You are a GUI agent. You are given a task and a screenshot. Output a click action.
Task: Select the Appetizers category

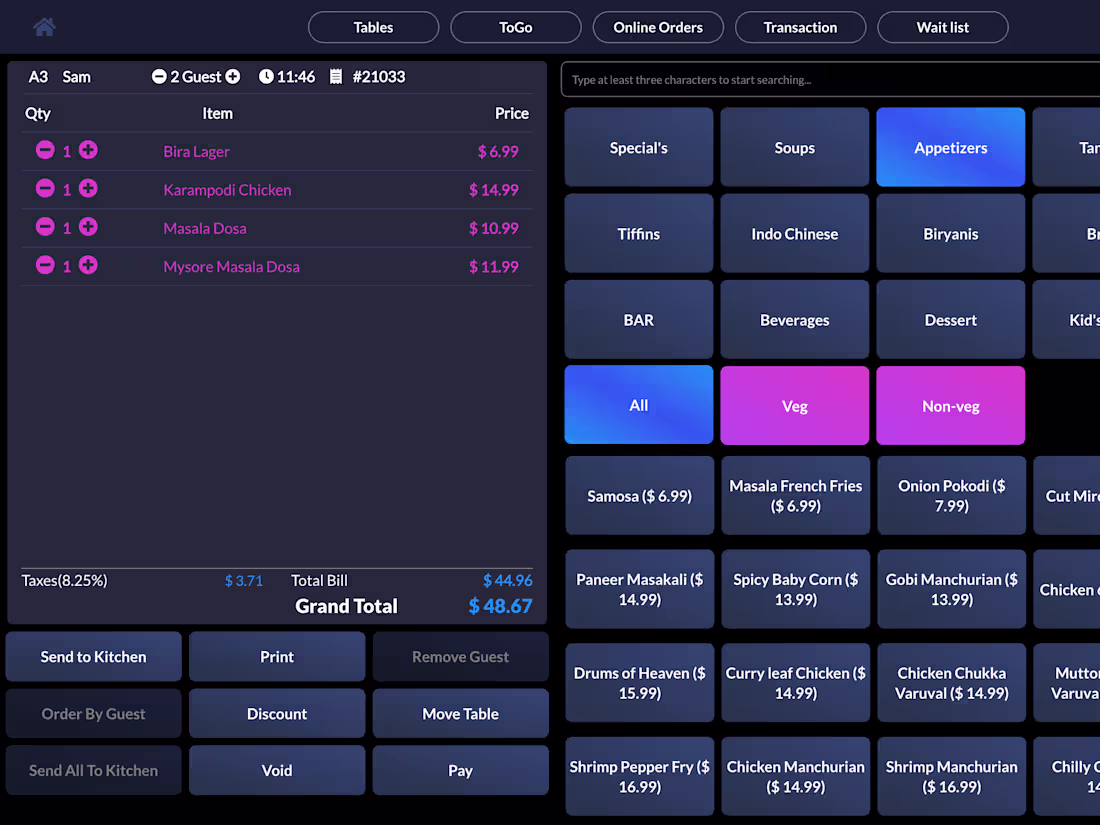(x=951, y=147)
